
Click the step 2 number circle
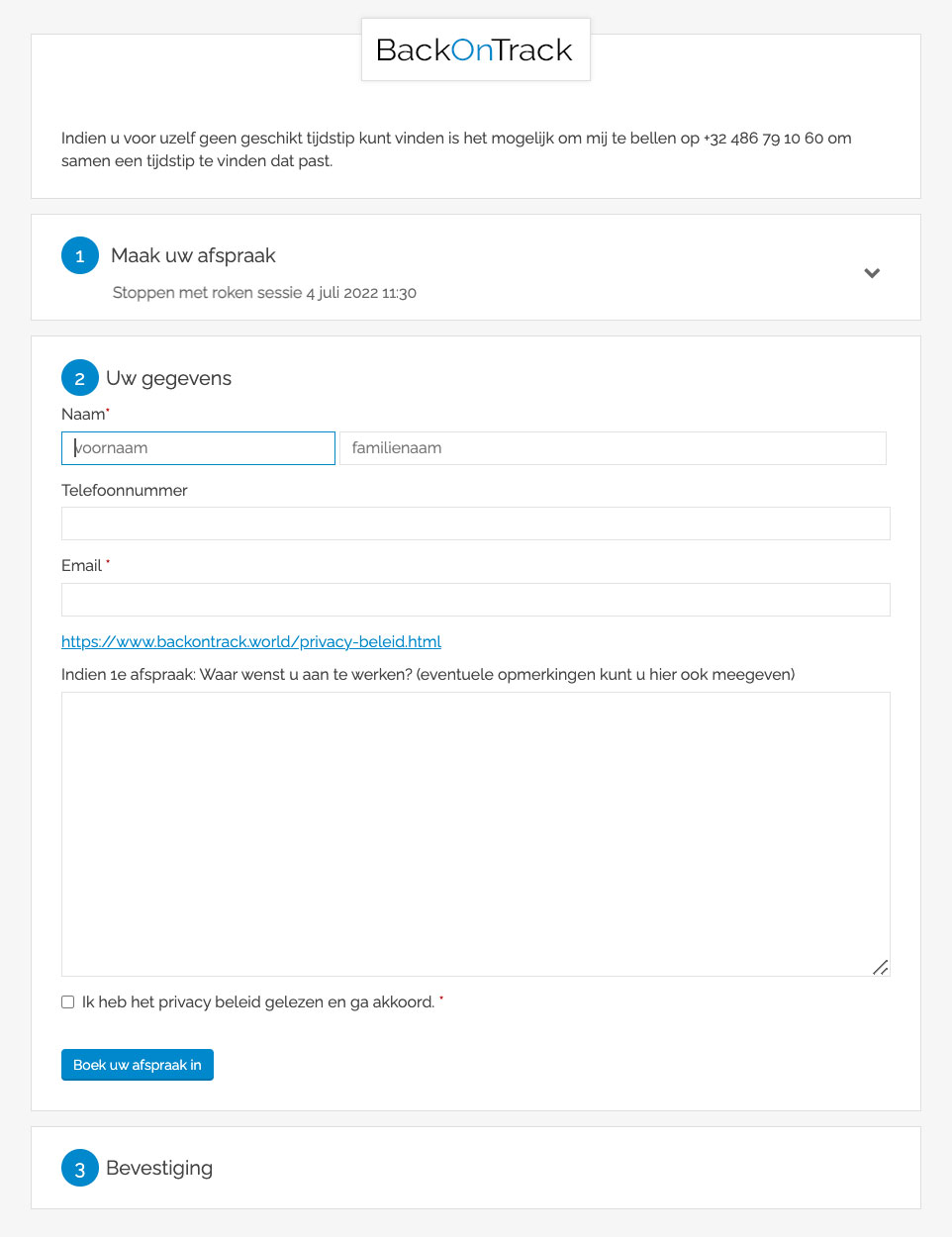click(x=80, y=378)
